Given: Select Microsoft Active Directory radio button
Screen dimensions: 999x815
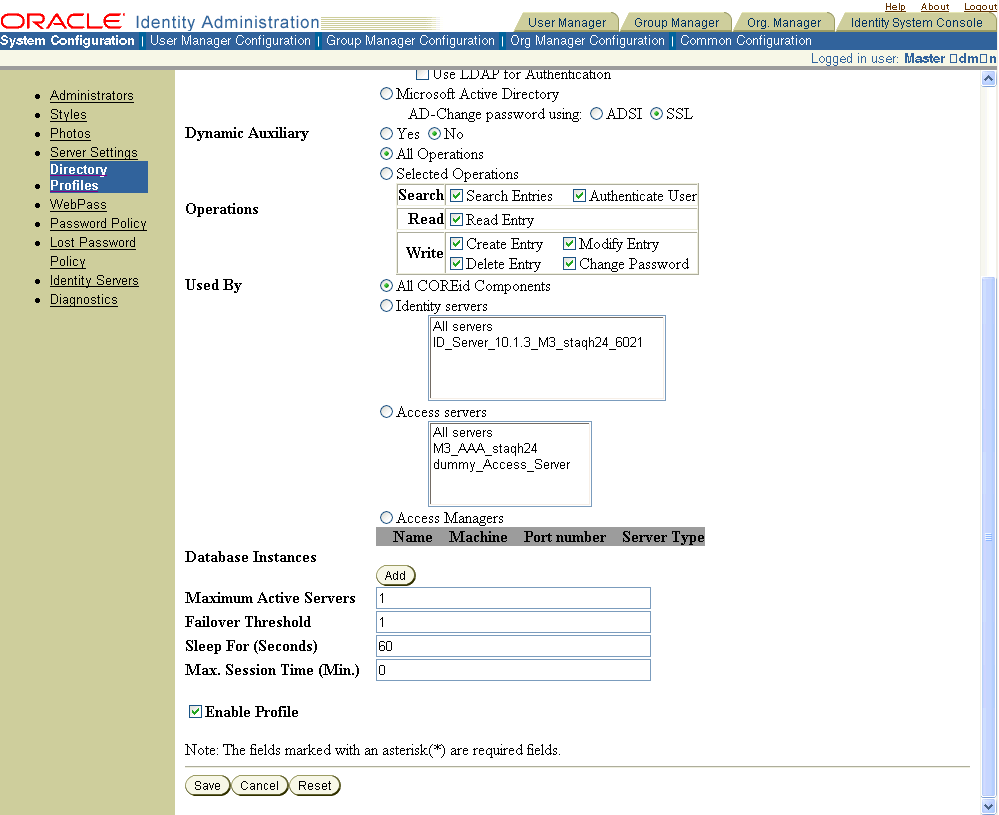Looking at the screenshot, I should tap(386, 94).
